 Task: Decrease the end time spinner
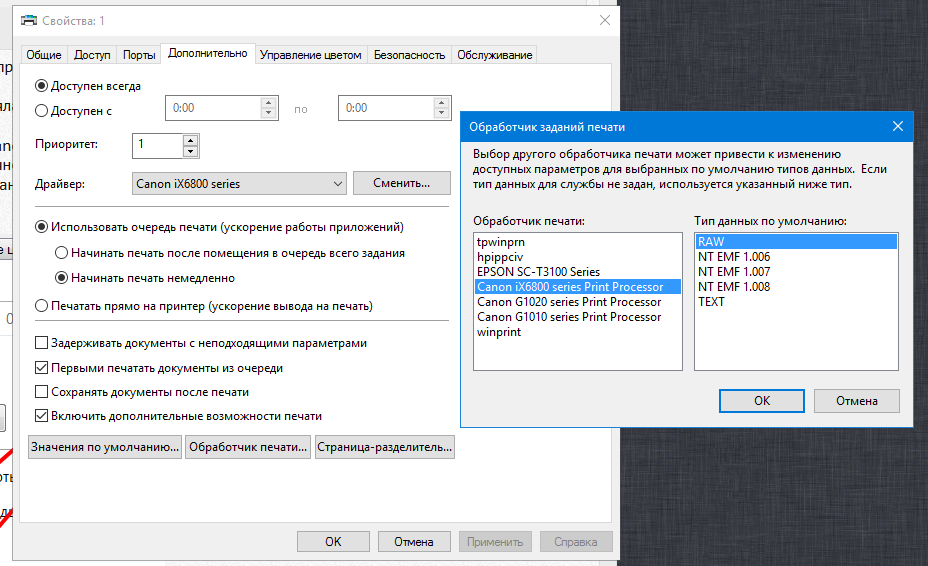(442, 113)
